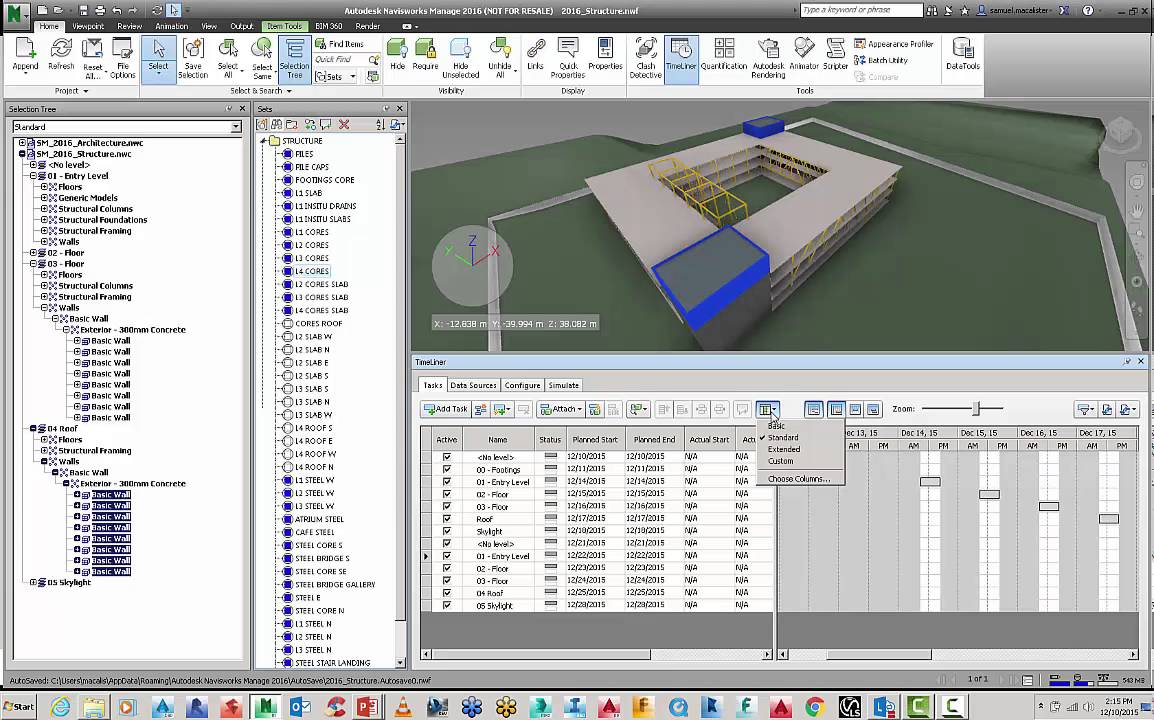Toggle Active checkbox for 02 - Floor on 12/23/2015
The image size is (1154, 720).
coord(447,568)
